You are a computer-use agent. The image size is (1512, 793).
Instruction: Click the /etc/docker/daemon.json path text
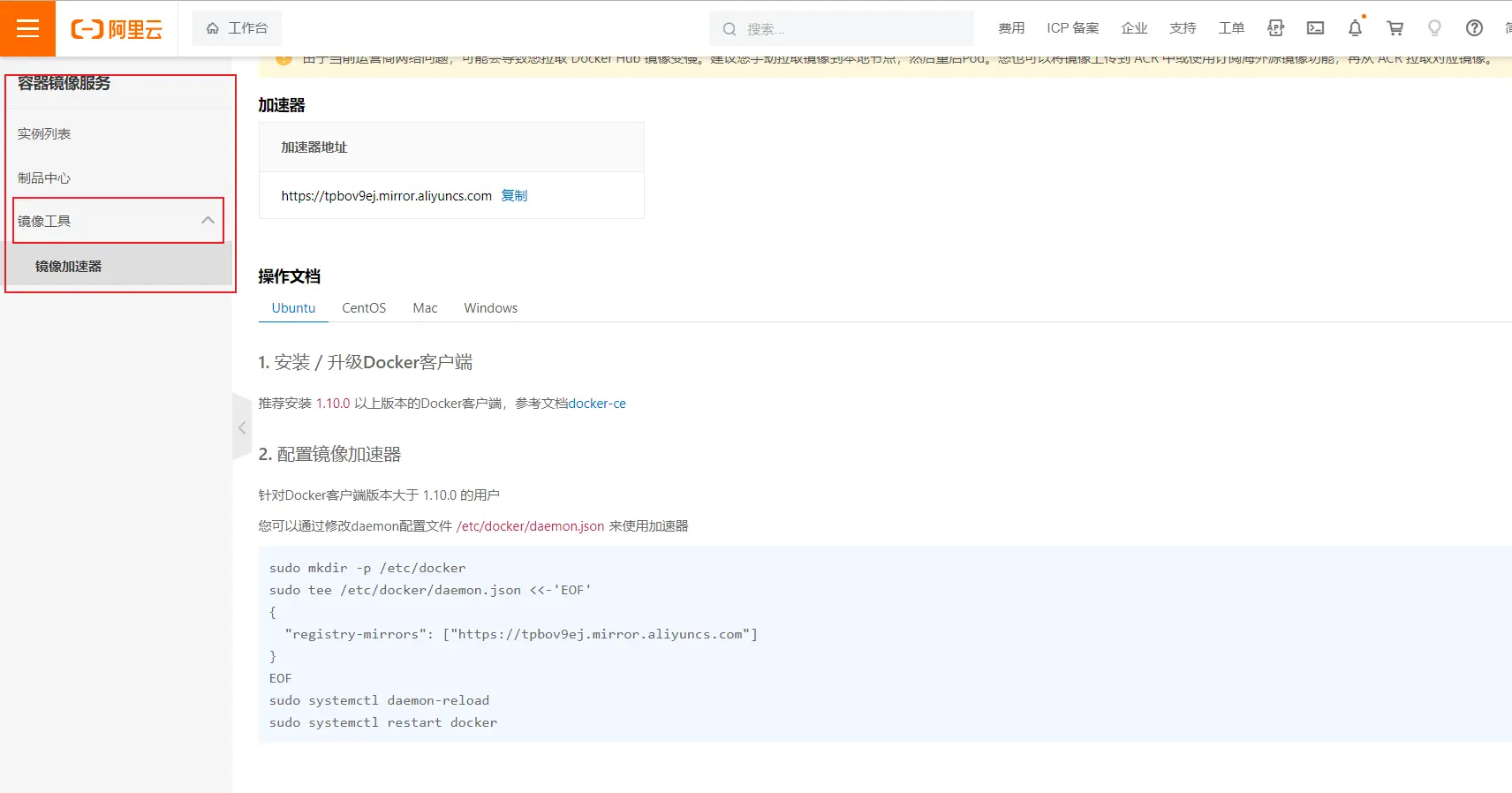530,526
